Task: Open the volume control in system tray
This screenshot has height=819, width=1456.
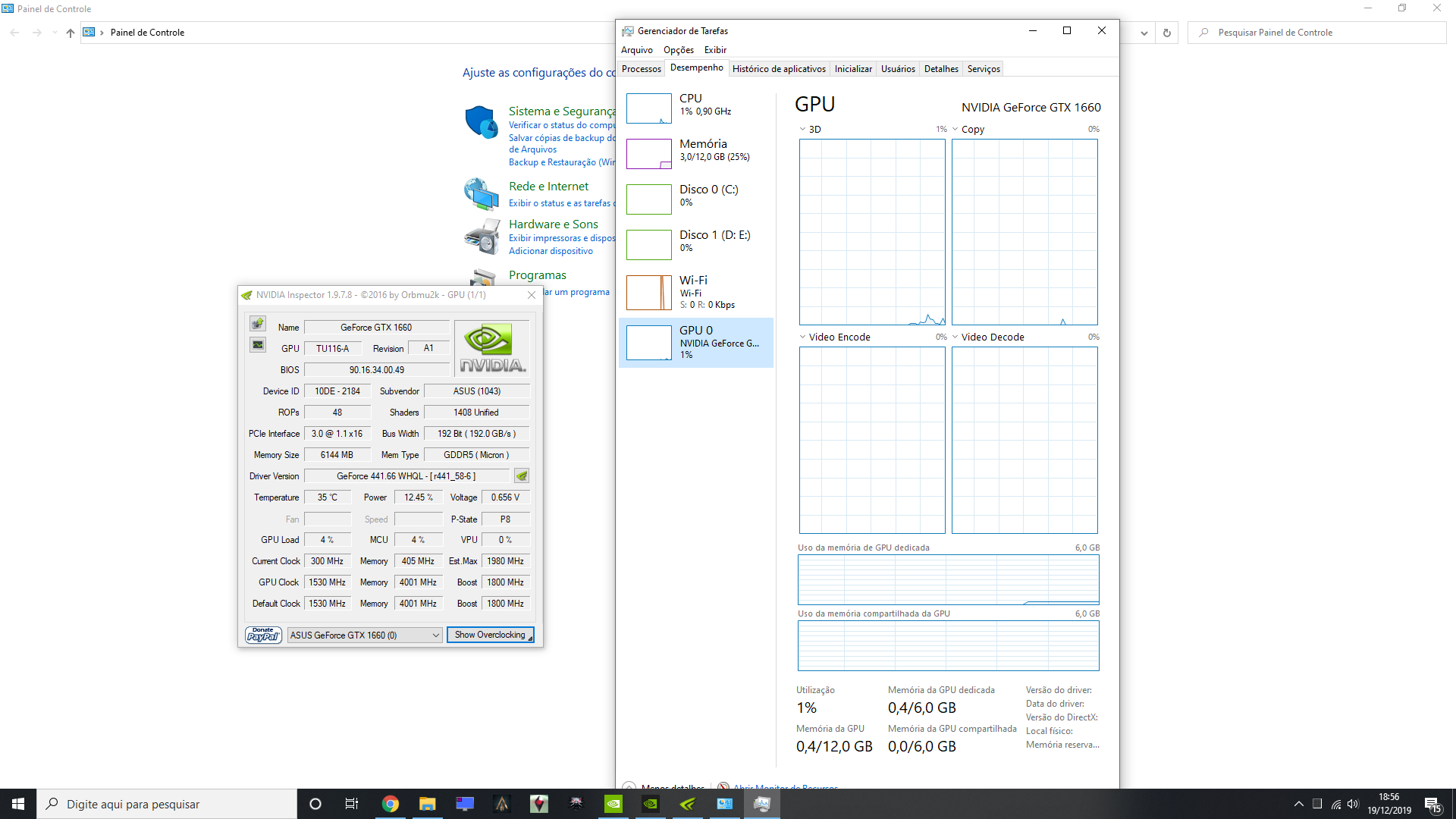Action: coord(1353,804)
